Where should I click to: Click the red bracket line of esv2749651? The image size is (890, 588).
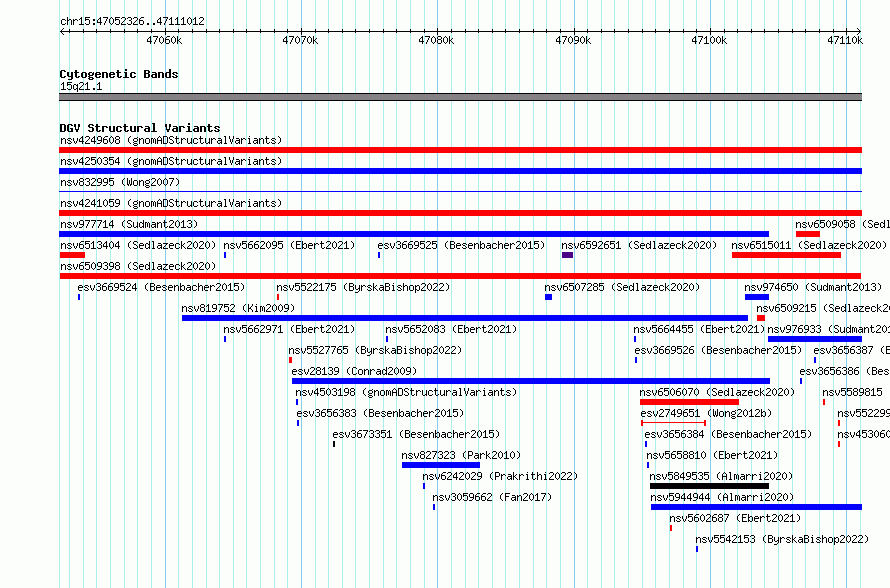(x=673, y=423)
